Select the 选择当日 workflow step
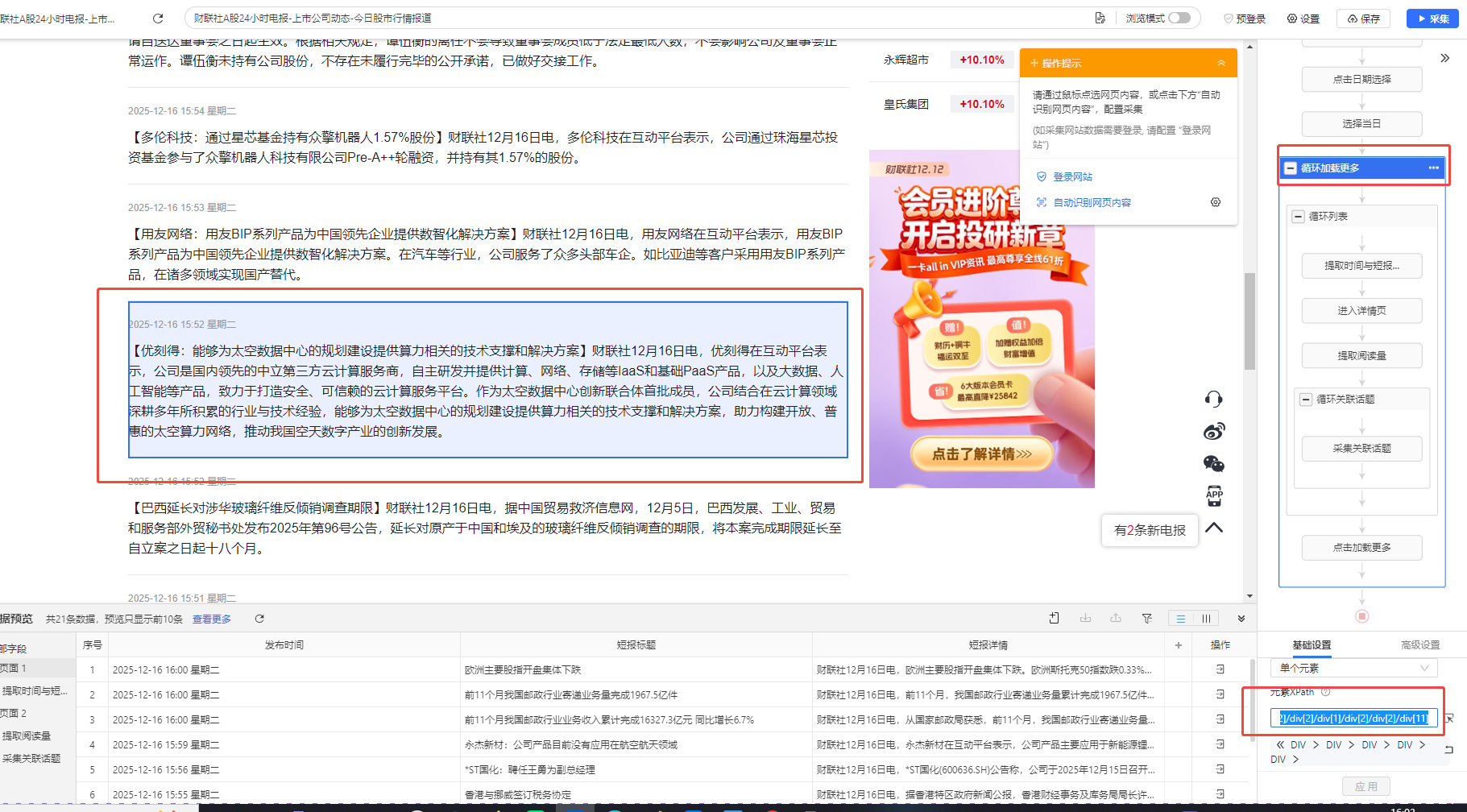 1361,123
